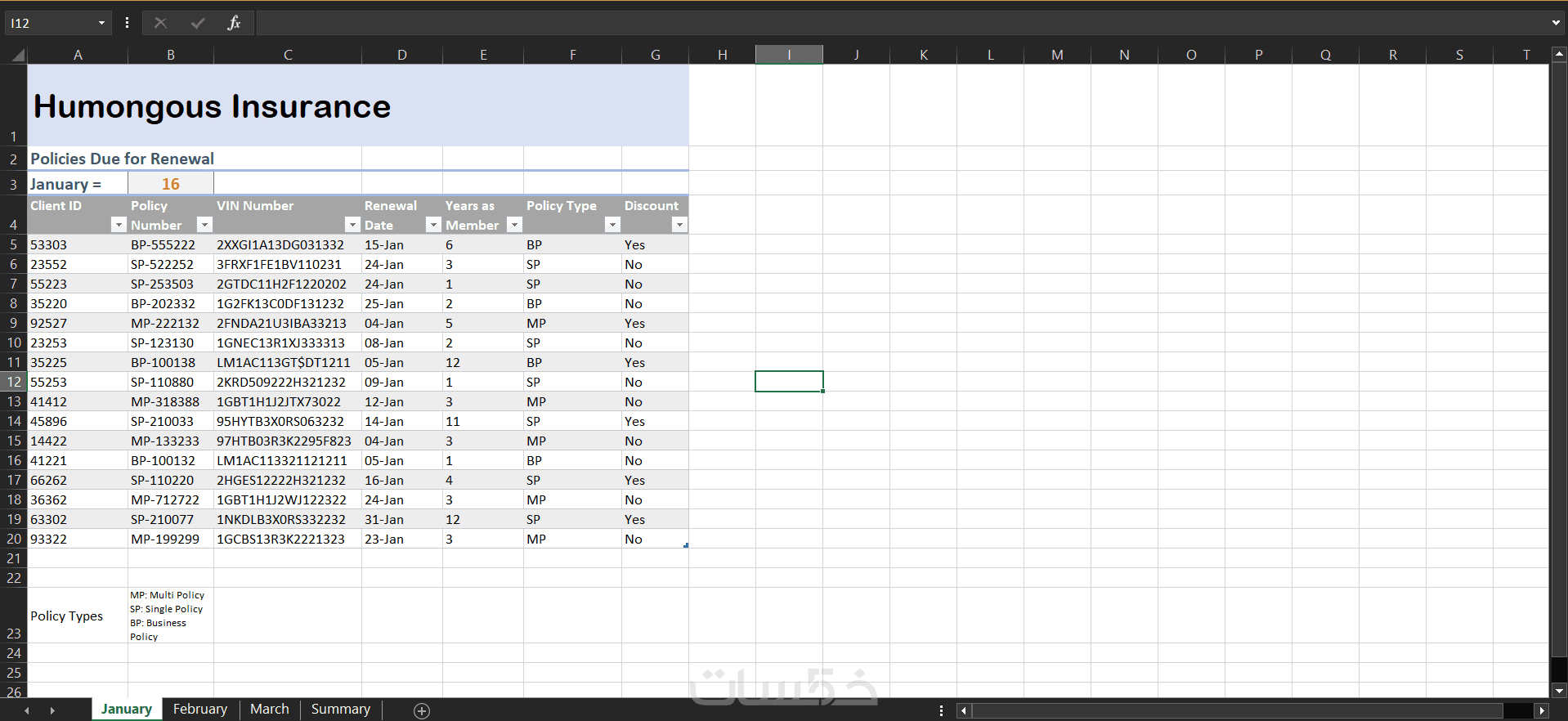Open the Renewal Date filter dropdown
The width and height of the screenshot is (1568, 721).
(x=433, y=225)
